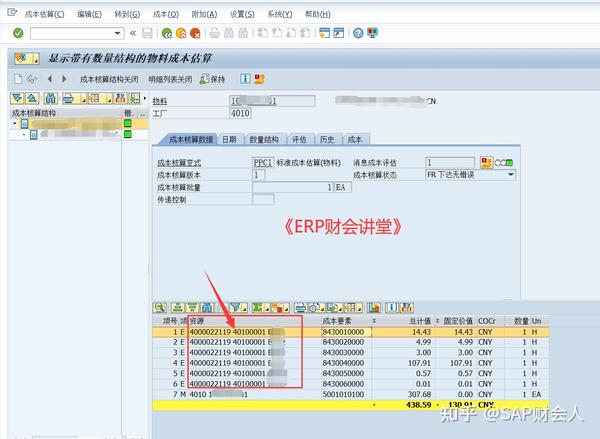Click the blue Help question-mark icon
Image resolution: width=600 pixels, height=439 pixels.
click(358, 33)
